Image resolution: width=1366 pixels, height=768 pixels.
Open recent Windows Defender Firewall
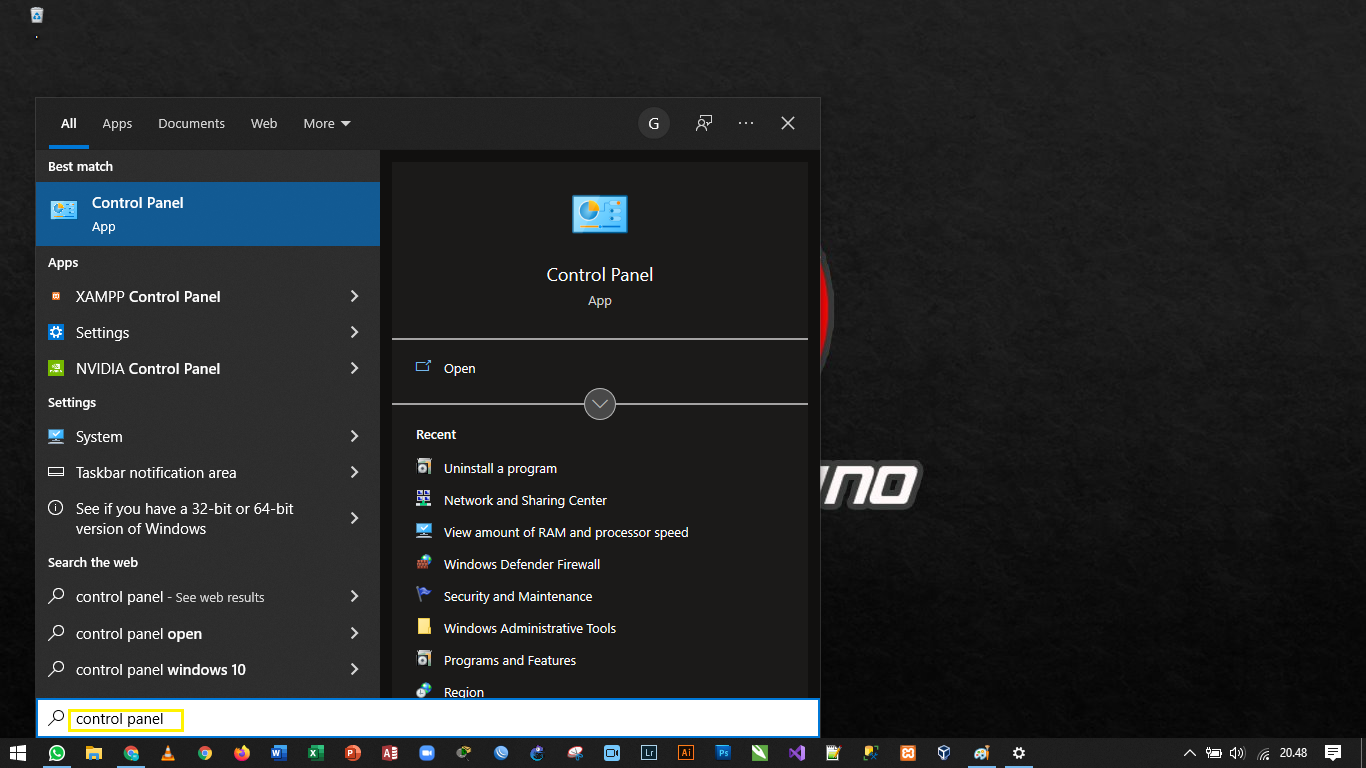click(x=522, y=564)
